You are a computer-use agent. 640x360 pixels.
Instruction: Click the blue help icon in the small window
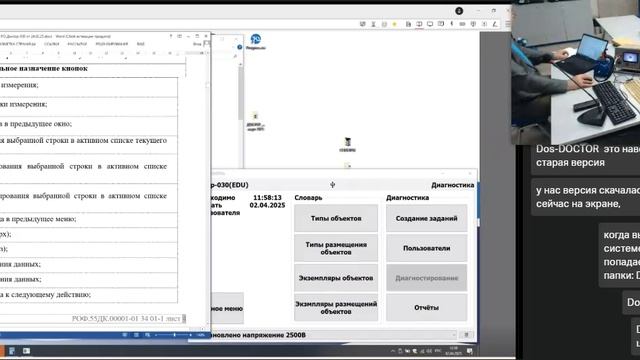(x=240, y=47)
